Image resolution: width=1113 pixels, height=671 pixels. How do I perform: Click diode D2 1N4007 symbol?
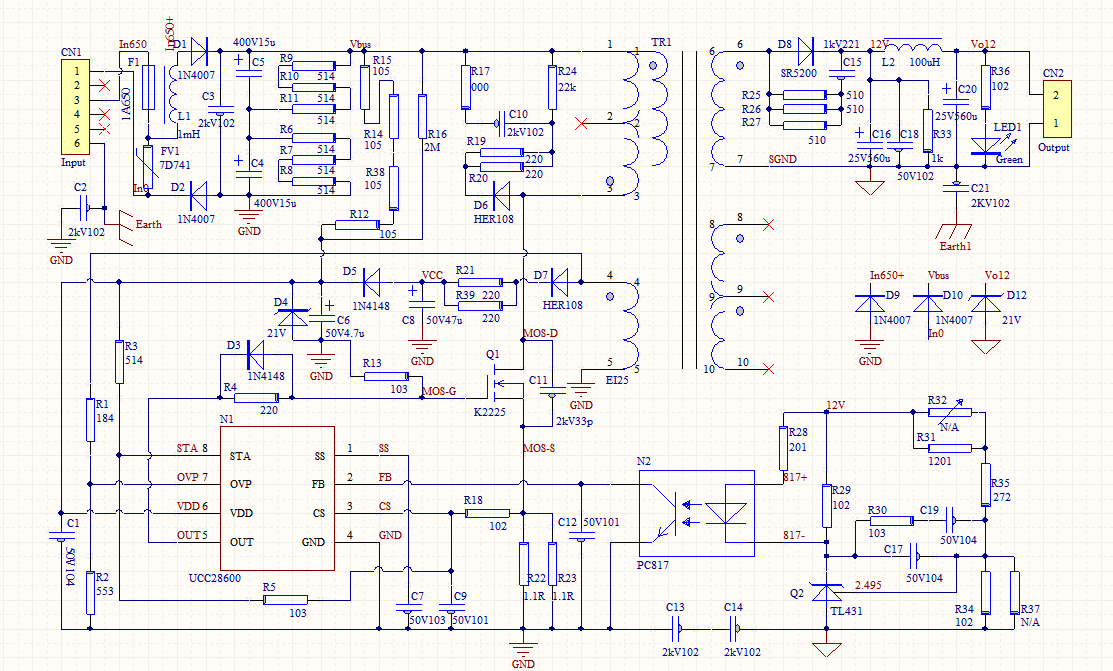coord(199,194)
